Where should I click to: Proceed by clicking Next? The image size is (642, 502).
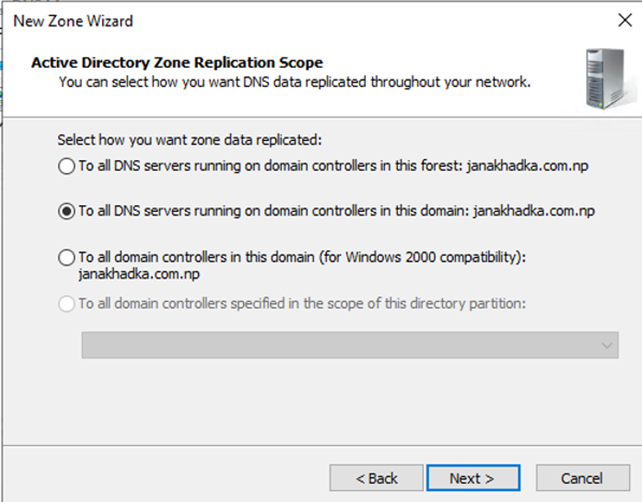(473, 478)
